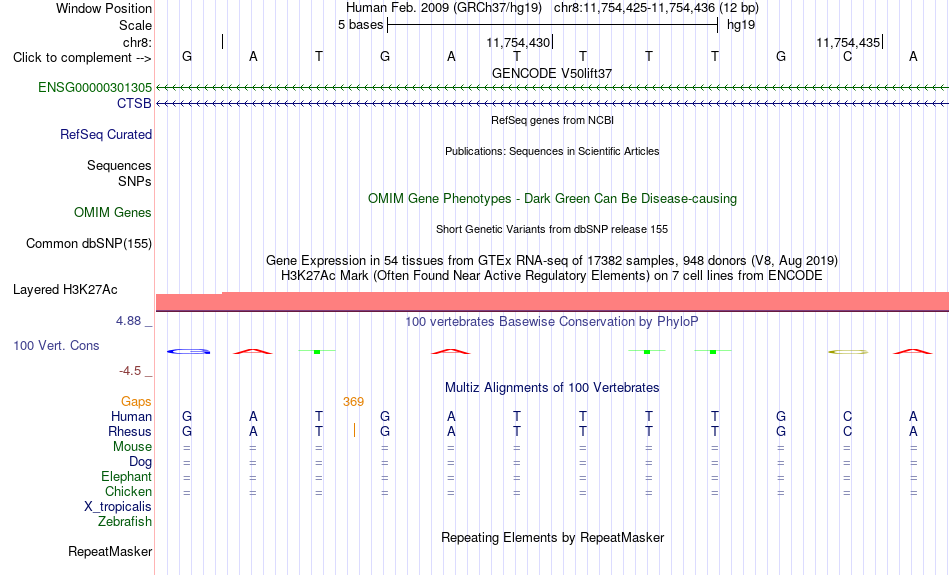
Task: Select the Human species label
Action: point(131,417)
